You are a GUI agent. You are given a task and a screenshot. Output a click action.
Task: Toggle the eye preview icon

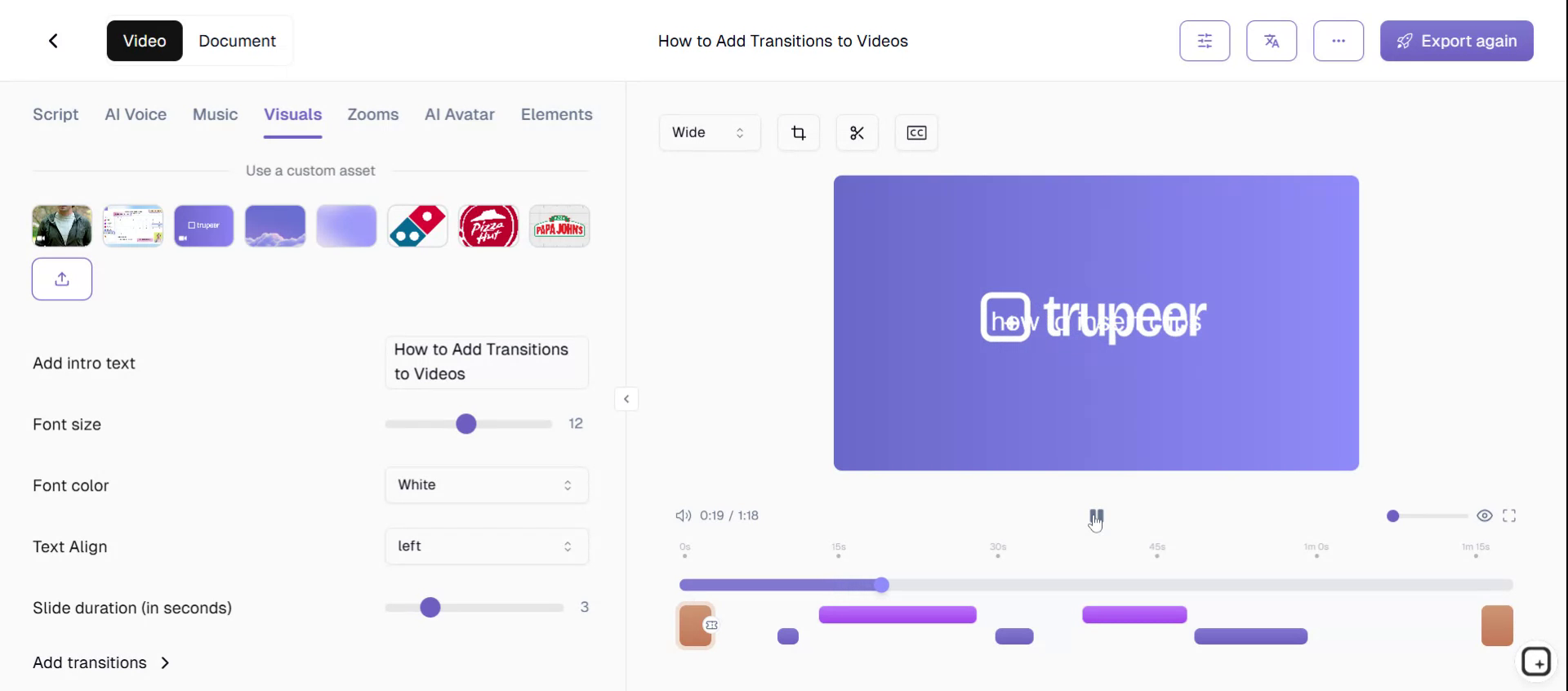point(1485,515)
